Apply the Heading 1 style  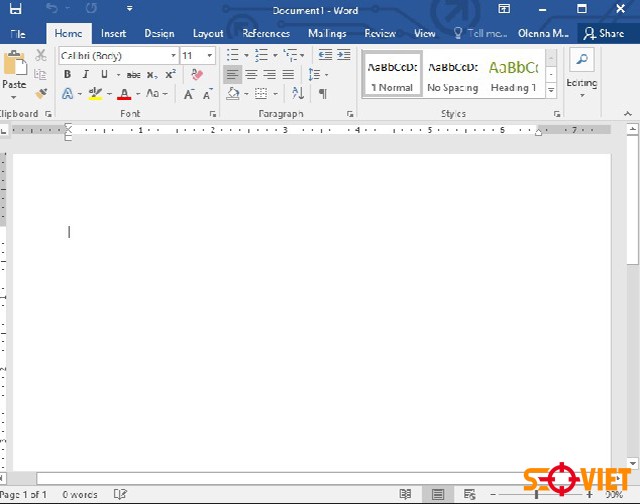pos(513,75)
